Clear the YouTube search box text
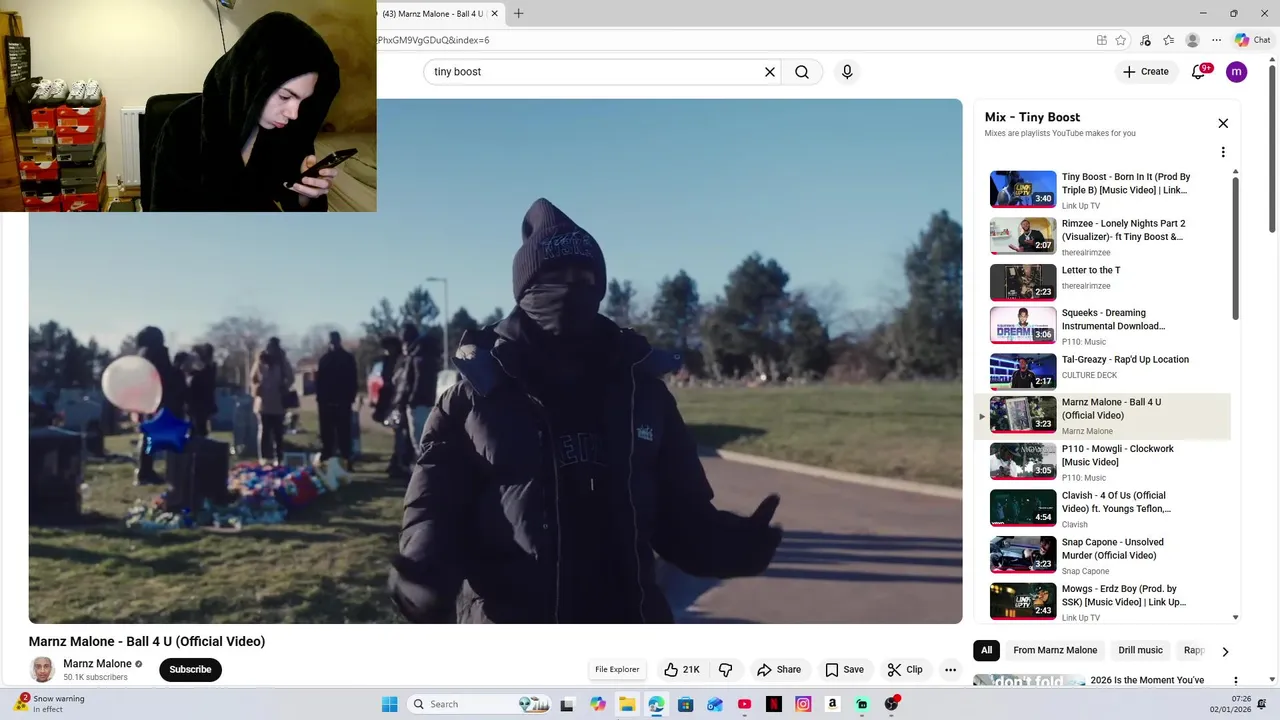Screen dimensions: 1280x720 (x=770, y=72)
